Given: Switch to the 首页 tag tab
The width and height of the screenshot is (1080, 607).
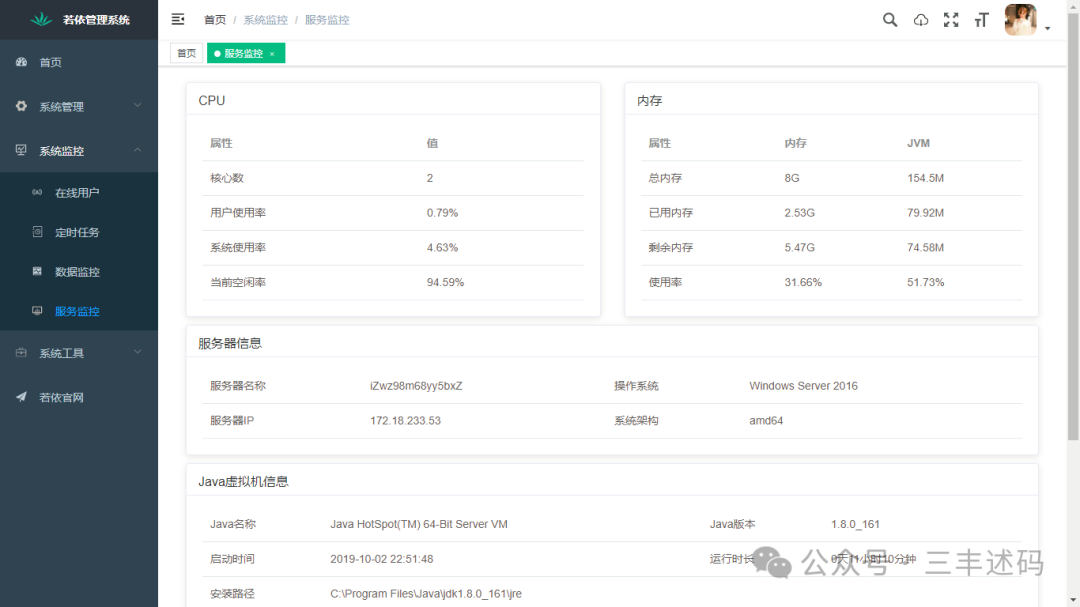Looking at the screenshot, I should pos(186,53).
